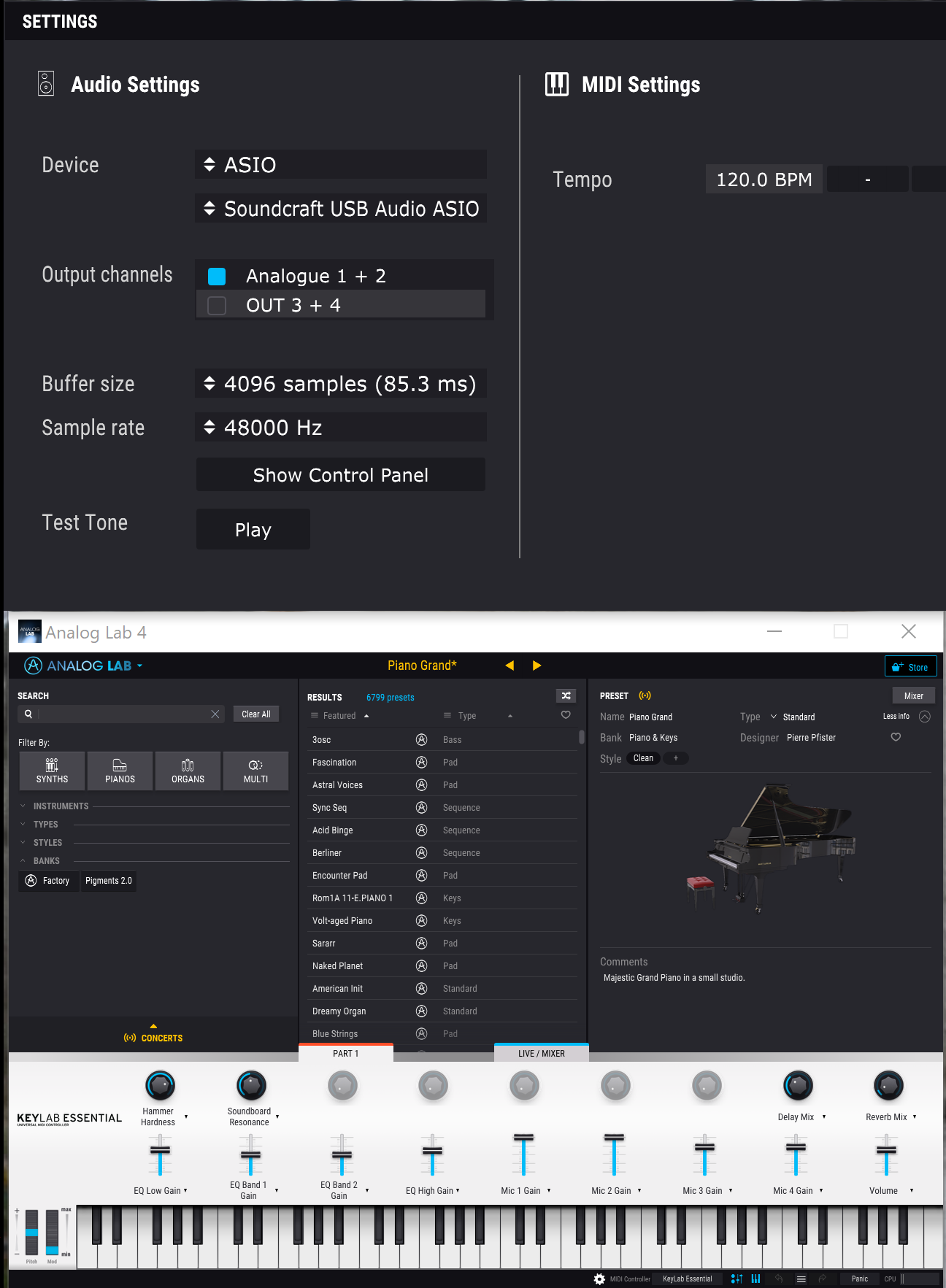Click the concert icon next to PRESET
The image size is (946, 1288).
pyautogui.click(x=645, y=695)
